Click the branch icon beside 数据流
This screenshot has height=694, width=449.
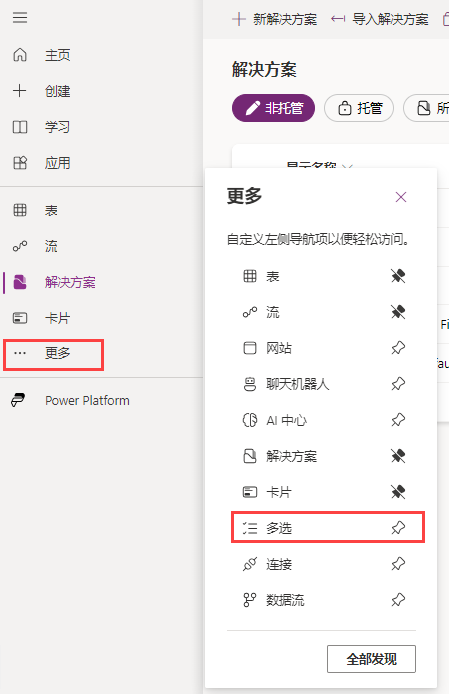(250, 600)
